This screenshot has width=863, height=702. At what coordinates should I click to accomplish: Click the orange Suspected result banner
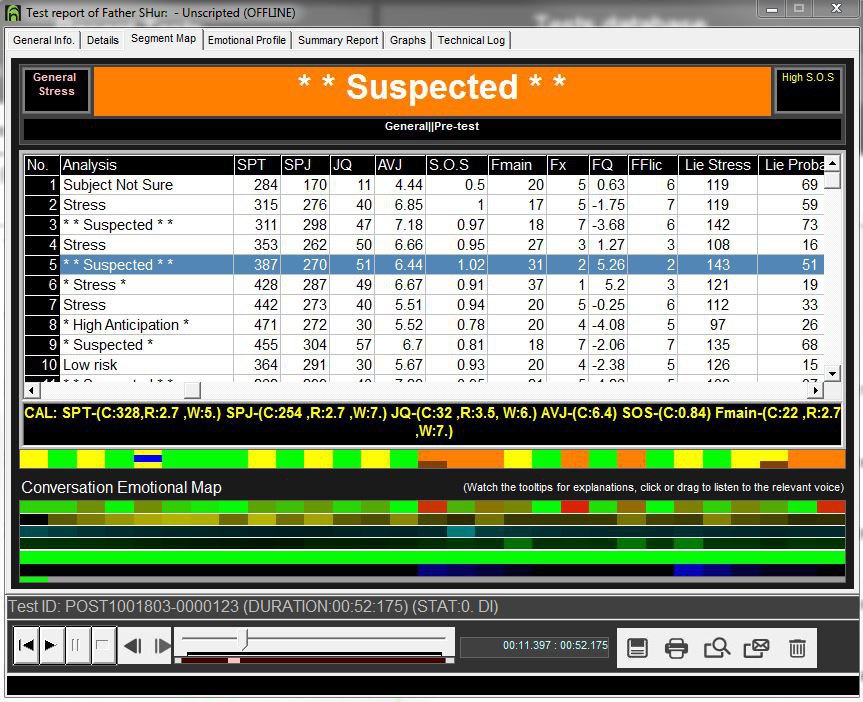(x=432, y=91)
